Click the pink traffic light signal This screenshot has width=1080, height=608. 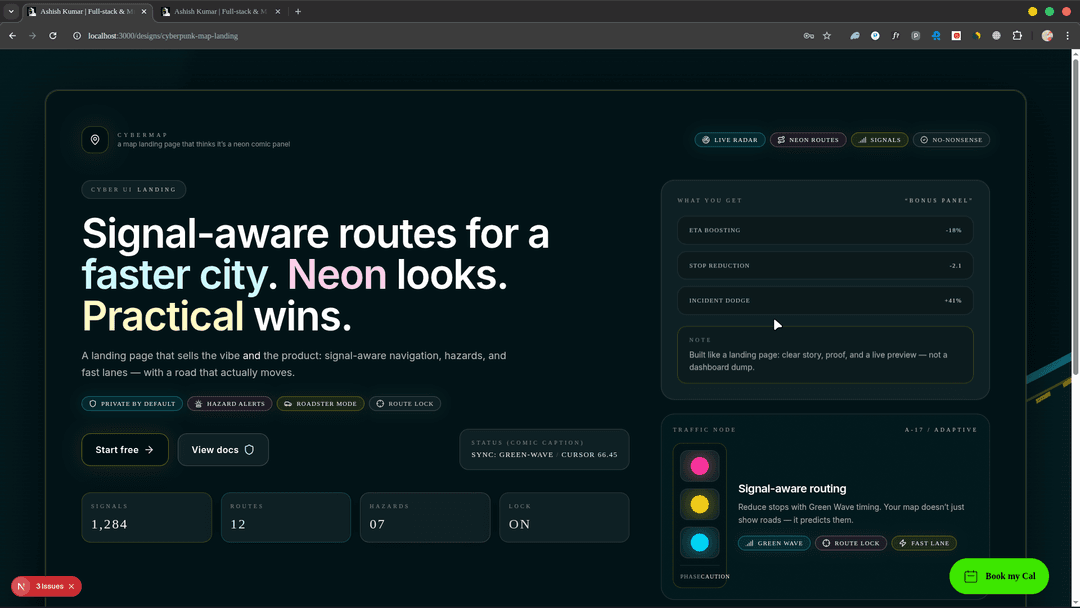[700, 466]
